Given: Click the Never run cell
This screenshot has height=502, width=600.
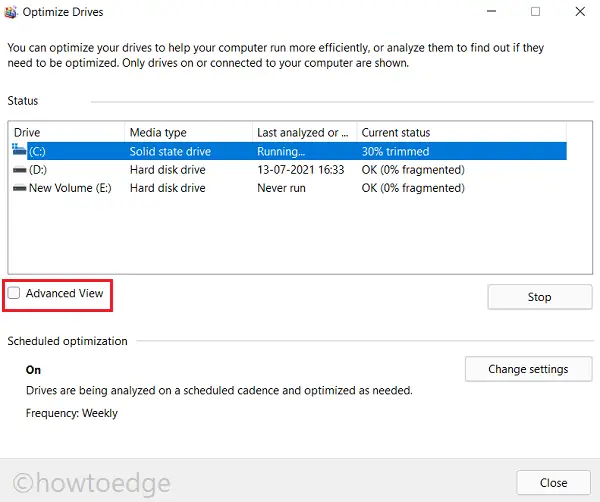Looking at the screenshot, I should click(x=281, y=188).
